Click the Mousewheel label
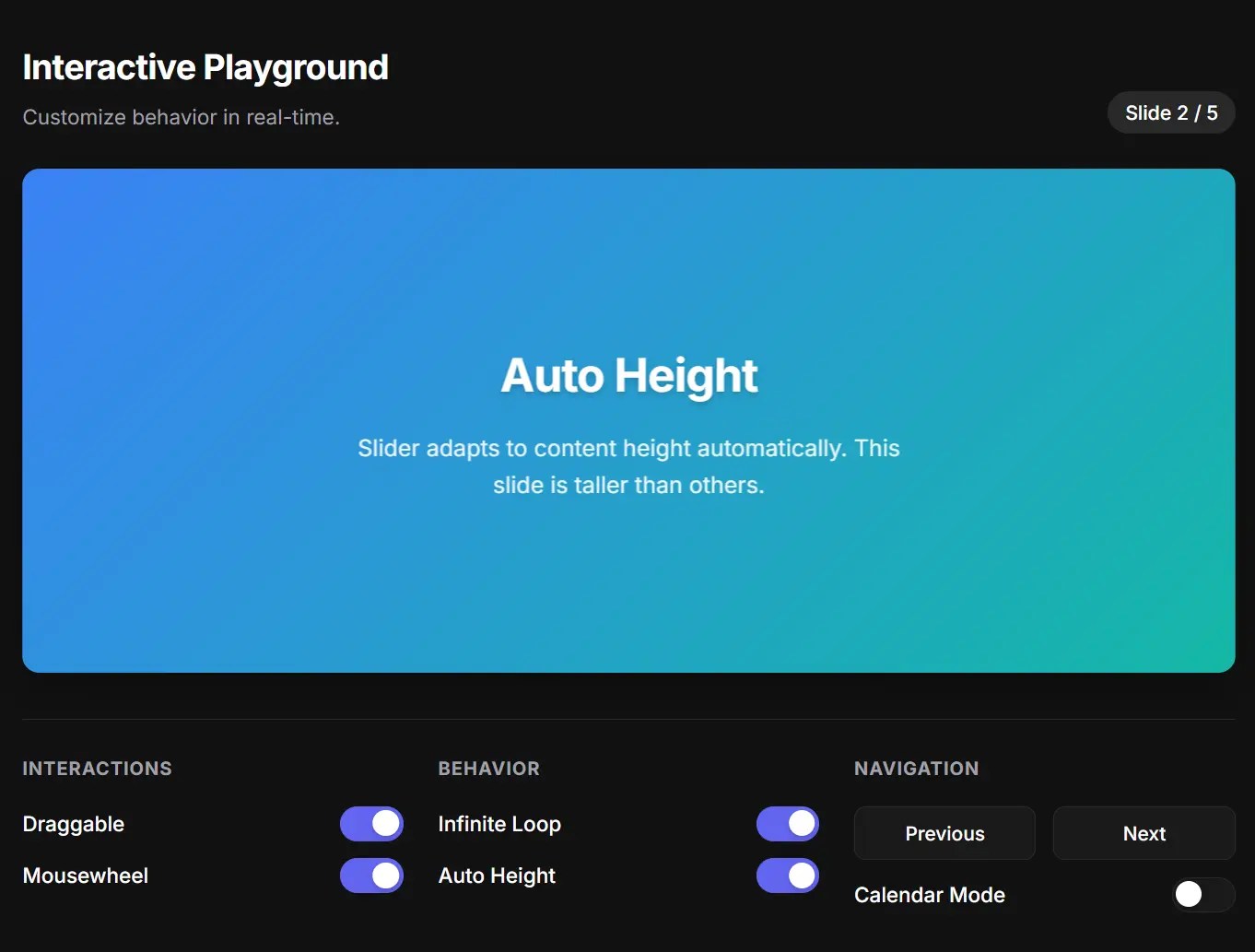Image resolution: width=1255 pixels, height=952 pixels. (x=85, y=876)
